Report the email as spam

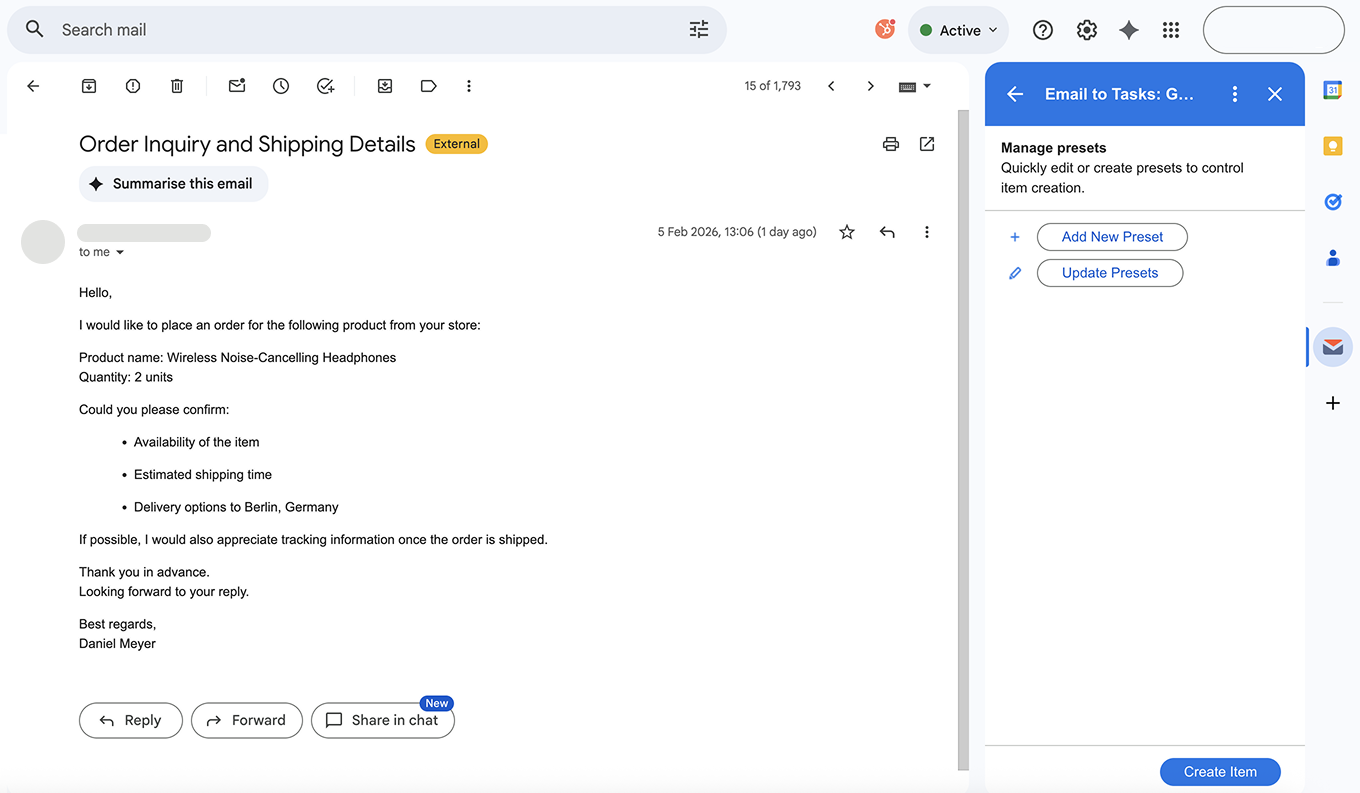pyautogui.click(x=133, y=86)
